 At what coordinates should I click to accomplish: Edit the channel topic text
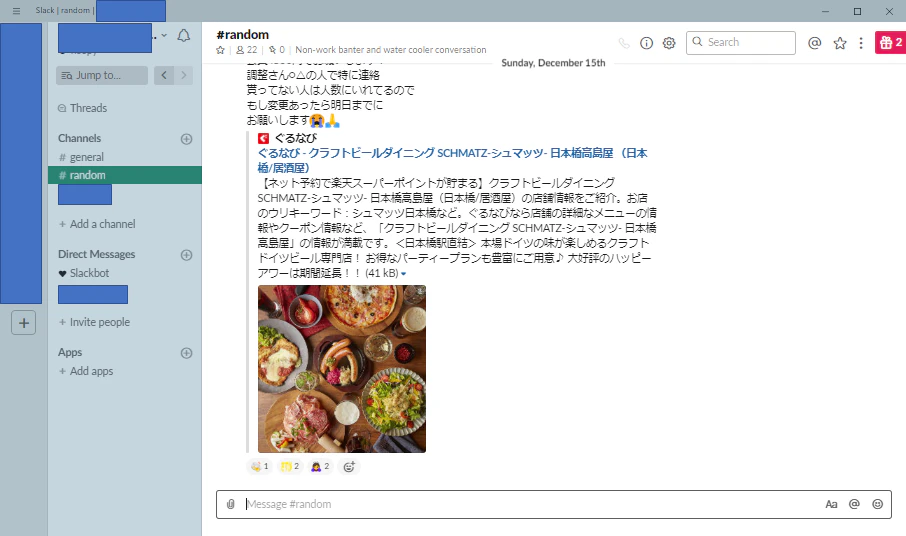391,50
